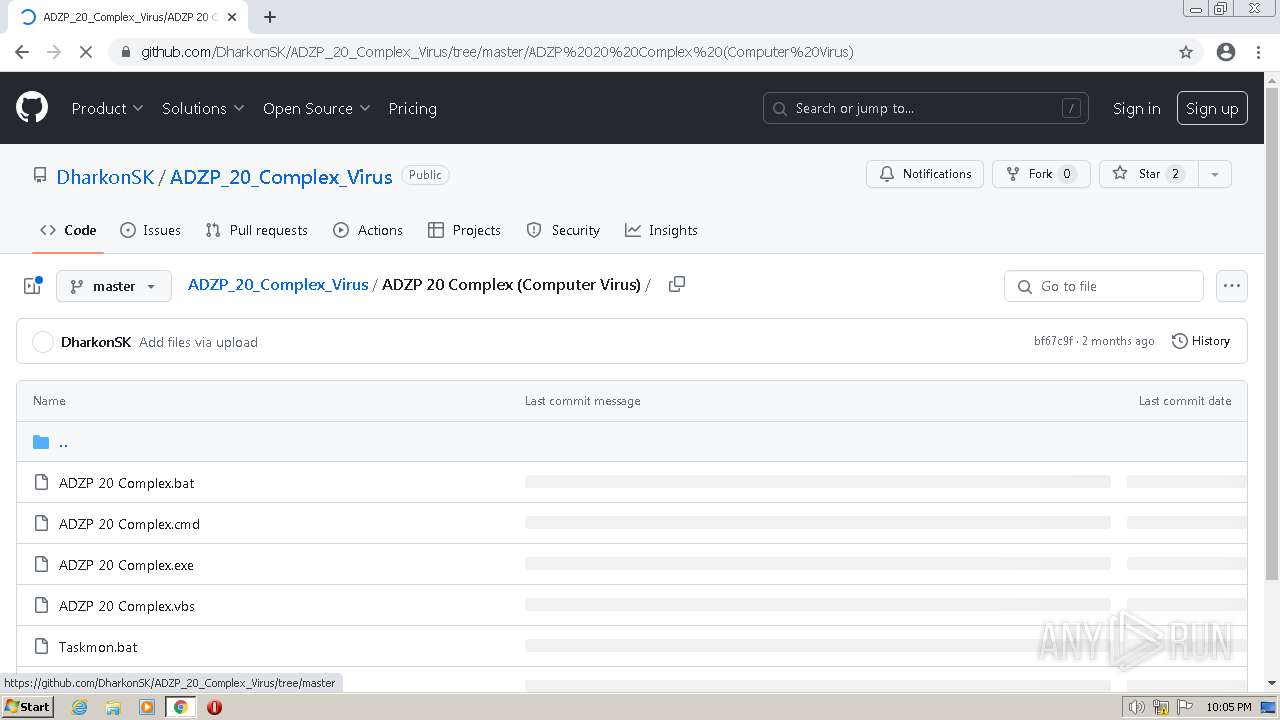
Task: Open a new browser tab
Action: point(270,17)
